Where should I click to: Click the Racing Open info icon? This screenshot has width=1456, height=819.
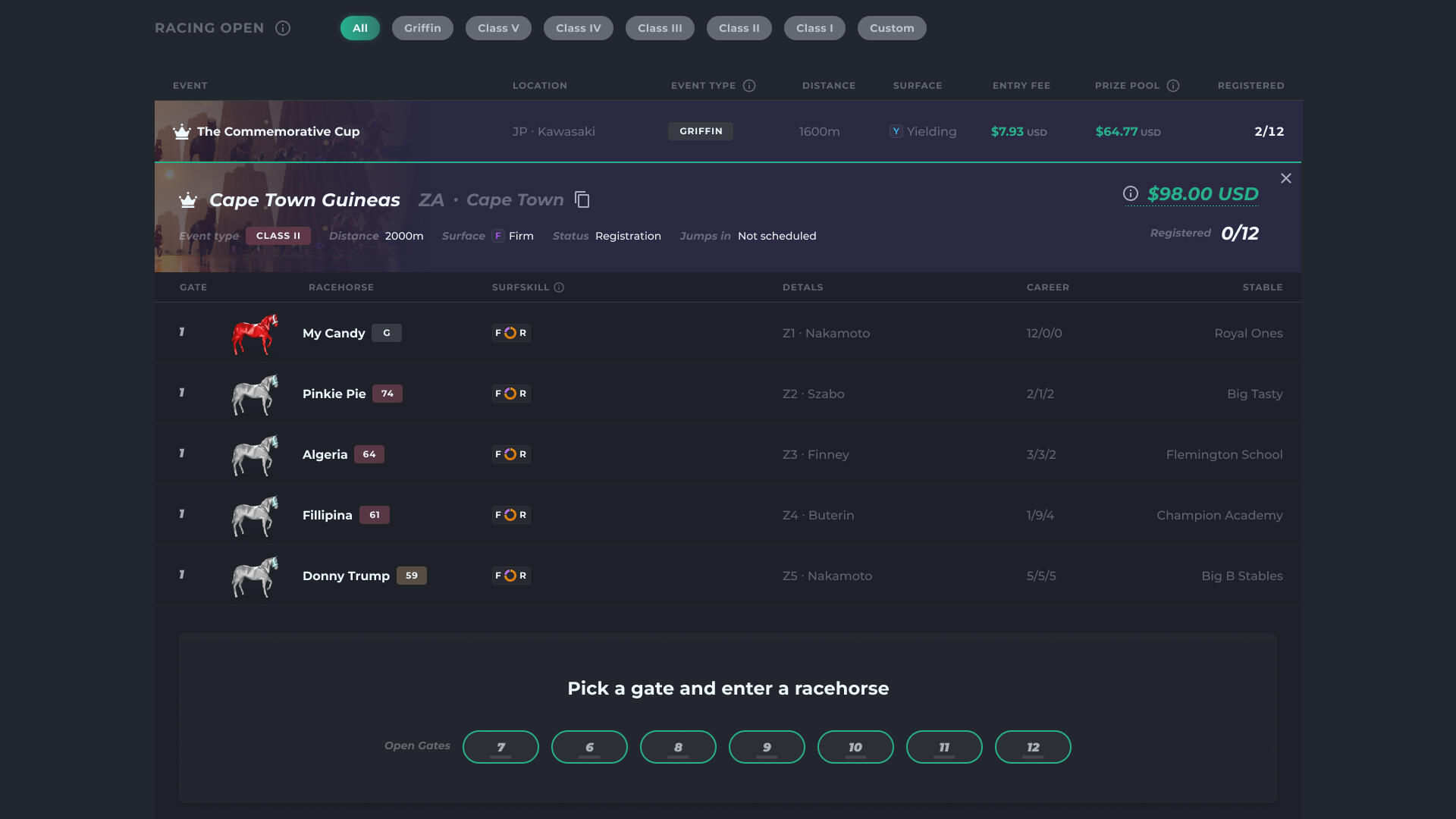point(283,28)
